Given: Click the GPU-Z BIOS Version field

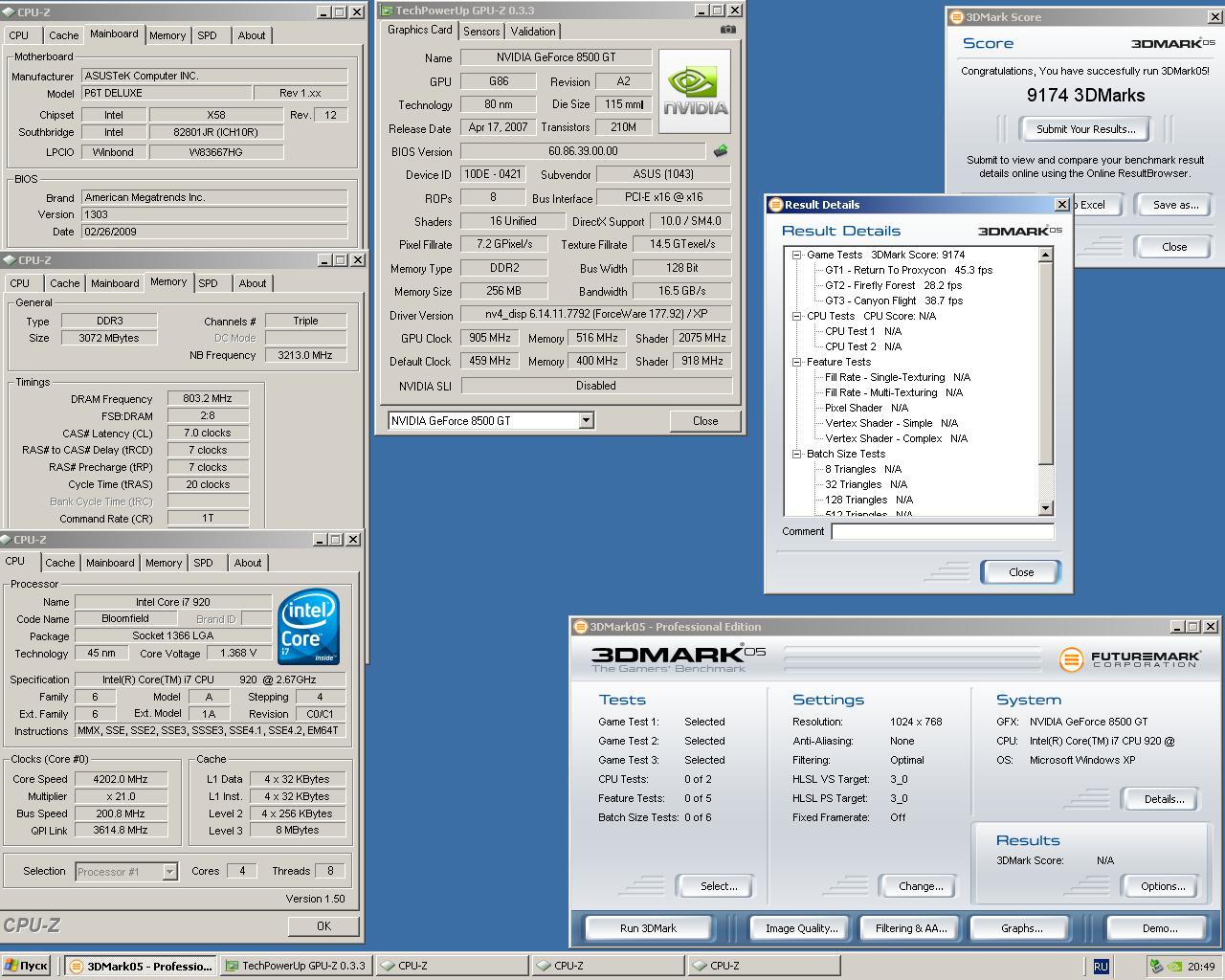Looking at the screenshot, I should click(x=583, y=151).
